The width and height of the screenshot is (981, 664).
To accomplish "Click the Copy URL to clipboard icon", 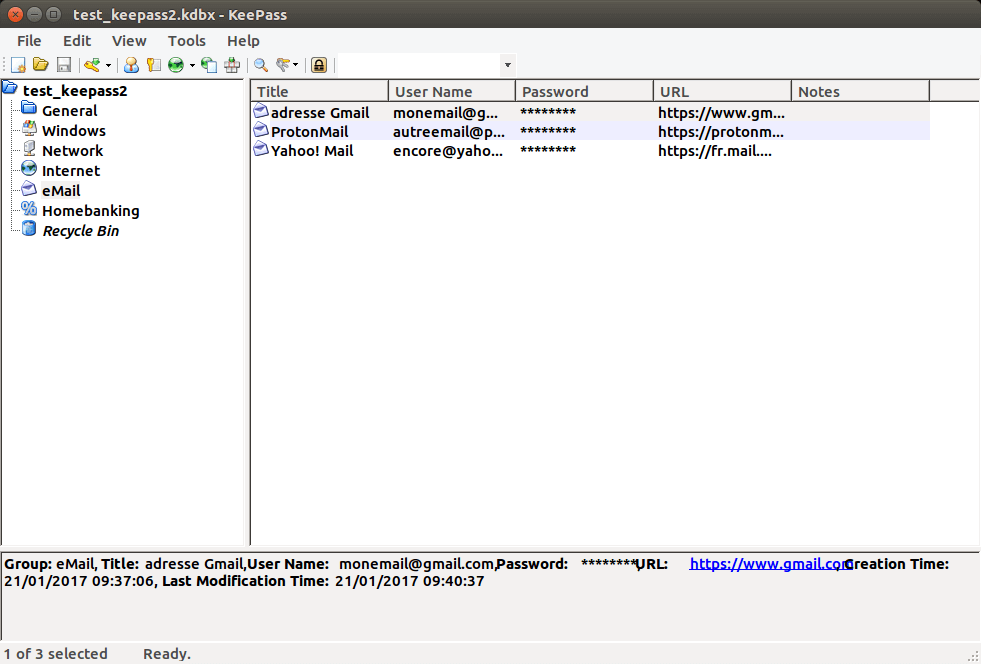I will [x=209, y=65].
